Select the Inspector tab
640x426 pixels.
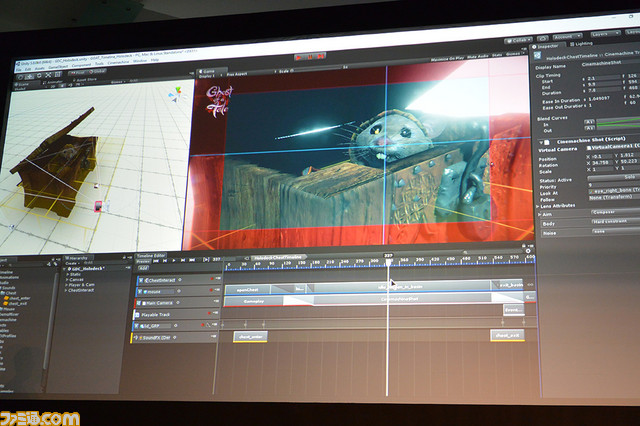click(x=547, y=47)
